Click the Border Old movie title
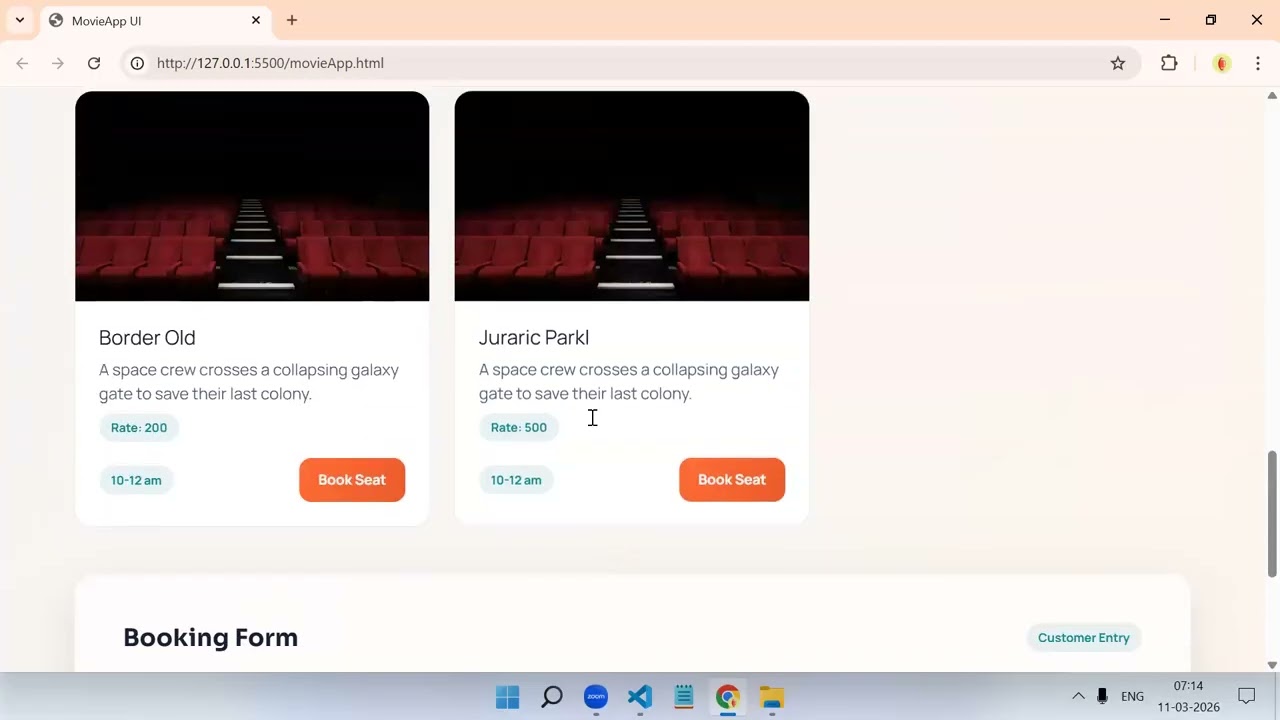This screenshot has height=720, width=1280. tap(147, 338)
